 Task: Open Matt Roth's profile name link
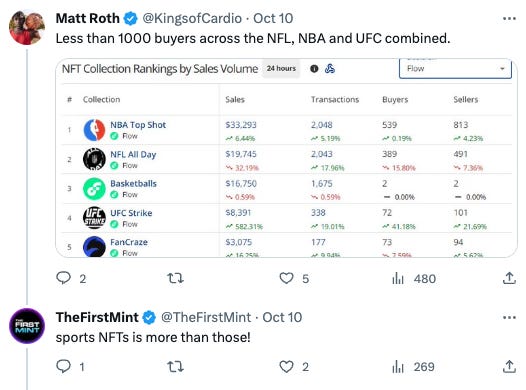pyautogui.click(x=88, y=18)
